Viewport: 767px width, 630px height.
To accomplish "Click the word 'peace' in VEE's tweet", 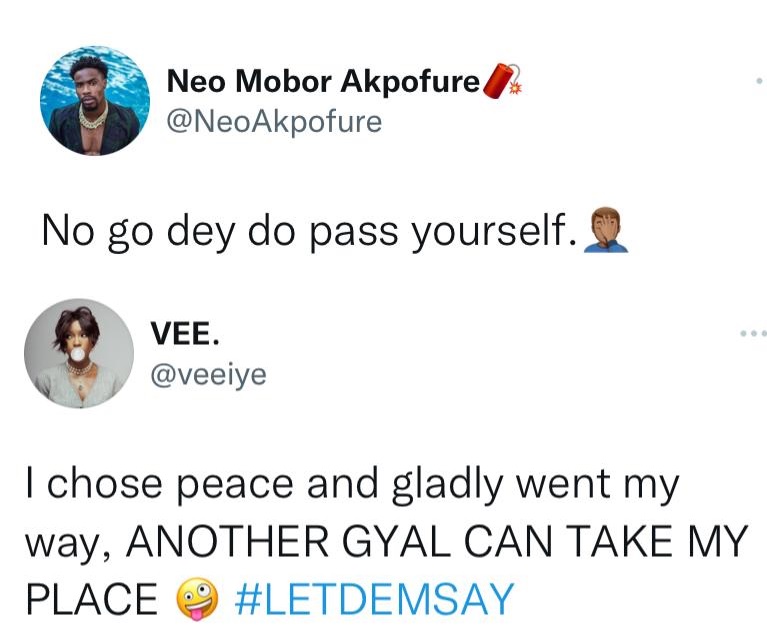I will [x=234, y=485].
